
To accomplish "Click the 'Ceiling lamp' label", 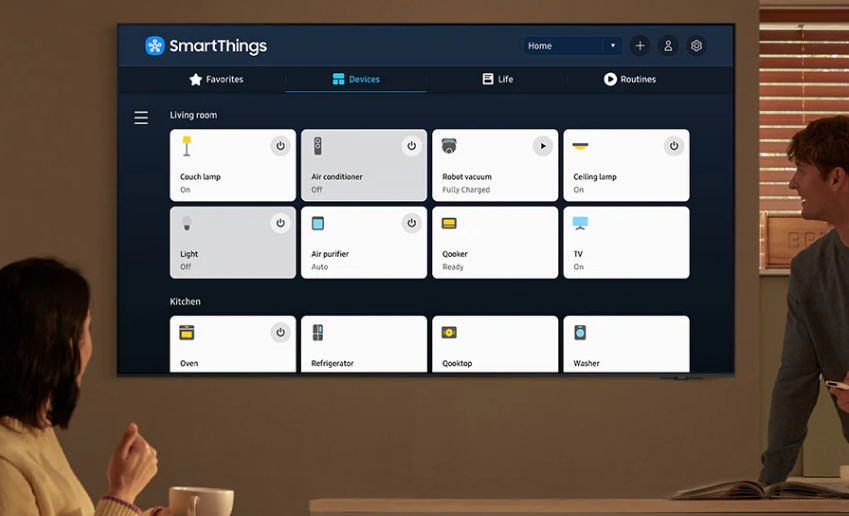I will 595,177.
